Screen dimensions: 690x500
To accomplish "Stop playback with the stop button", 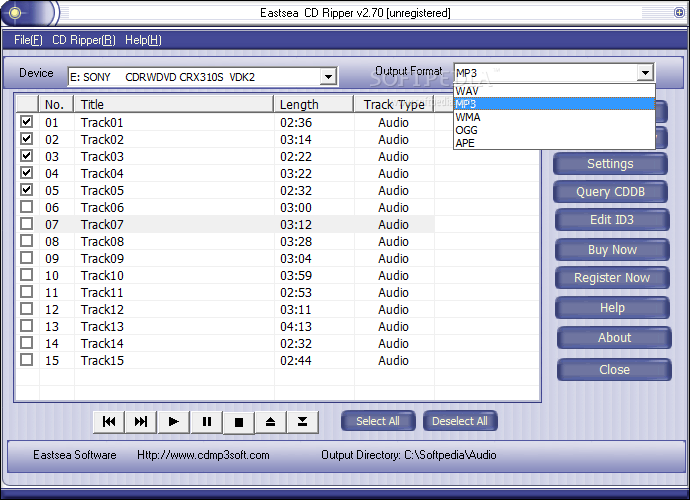I will click(x=239, y=422).
